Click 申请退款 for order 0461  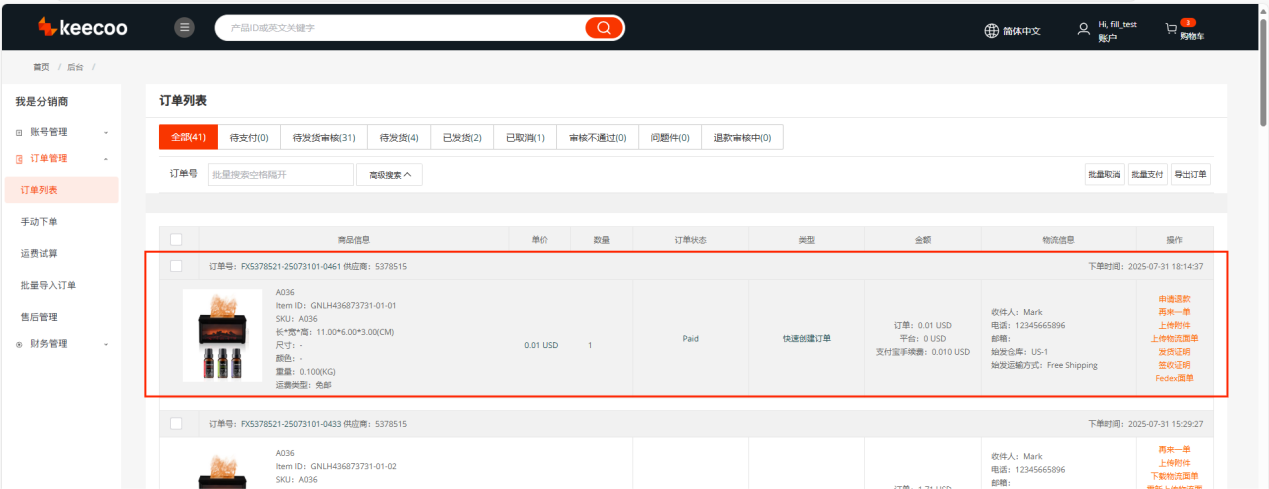(1174, 299)
